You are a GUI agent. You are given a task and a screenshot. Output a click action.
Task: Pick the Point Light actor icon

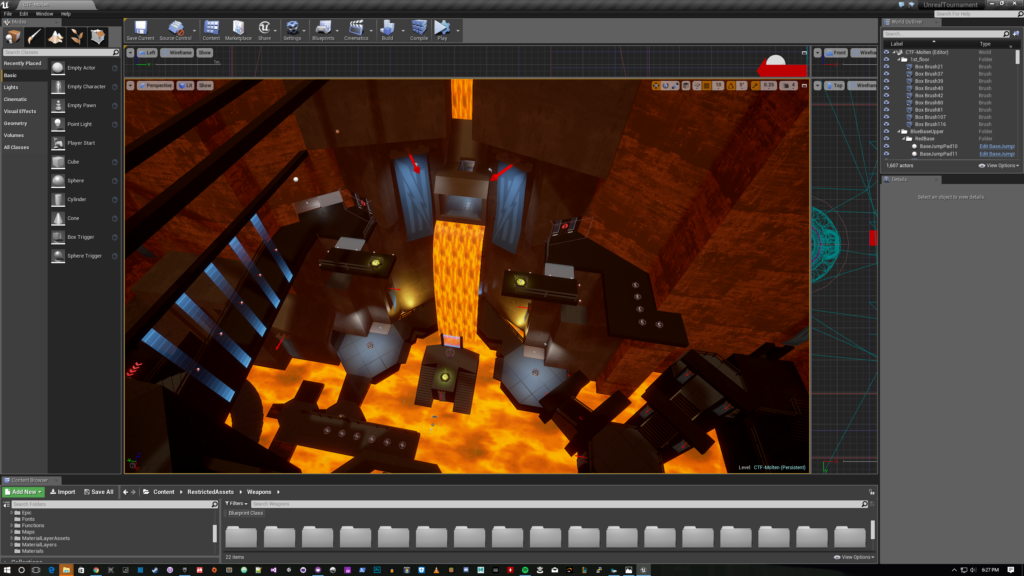click(58, 124)
